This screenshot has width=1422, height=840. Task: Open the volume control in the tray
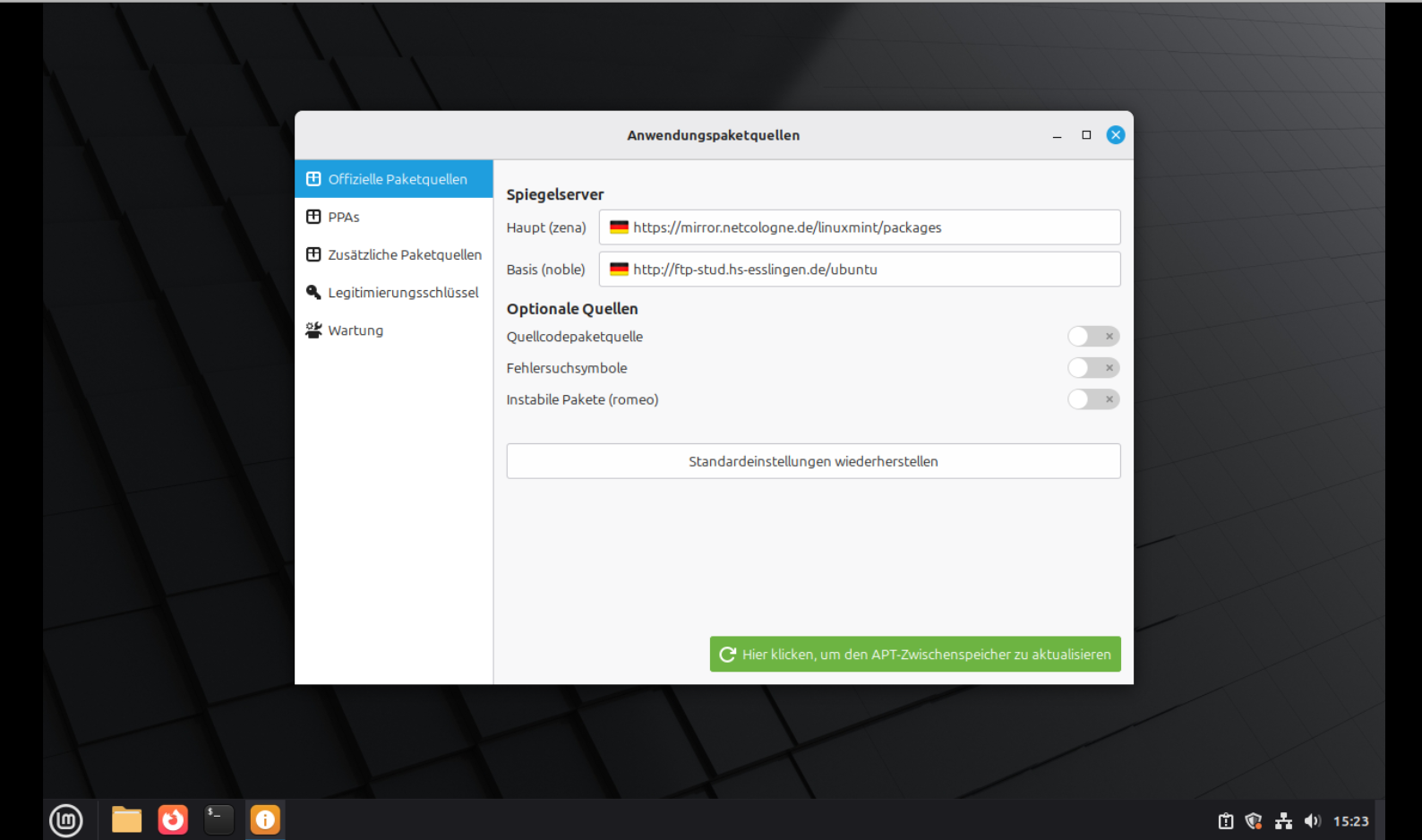1312,821
